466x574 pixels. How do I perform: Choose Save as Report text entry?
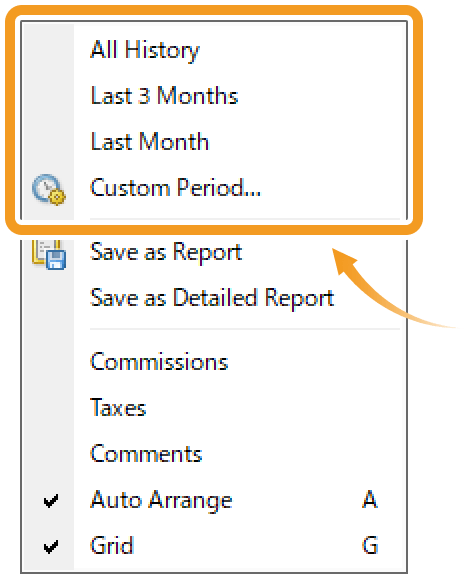point(166,253)
